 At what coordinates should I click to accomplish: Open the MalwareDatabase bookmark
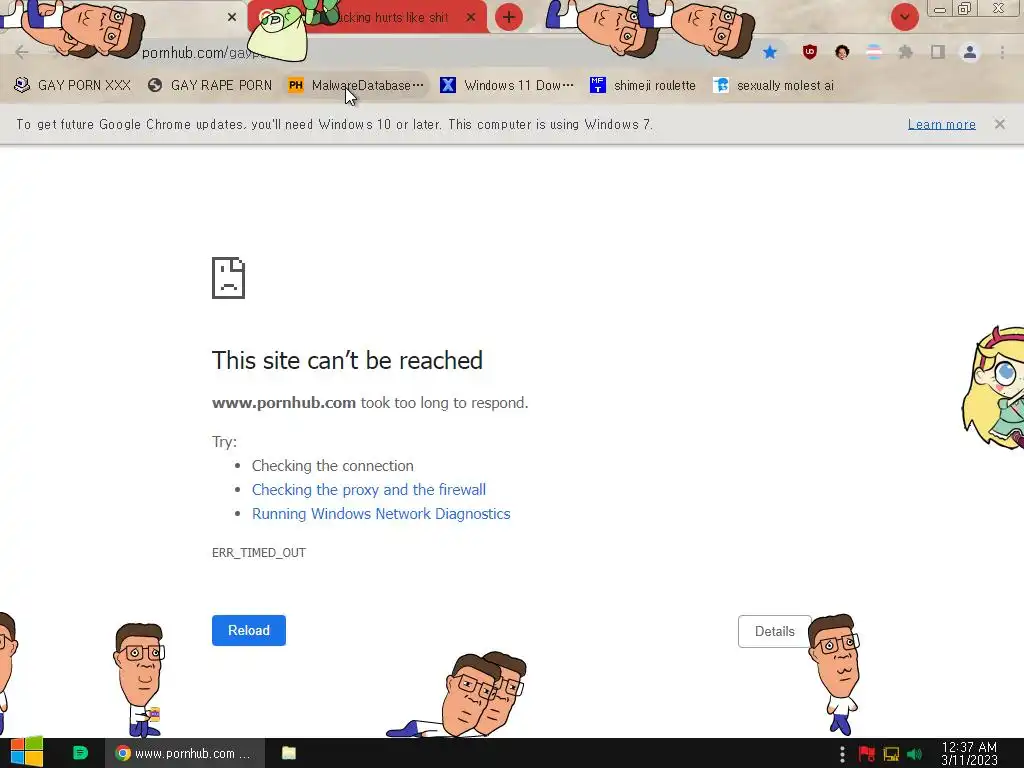[356, 86]
